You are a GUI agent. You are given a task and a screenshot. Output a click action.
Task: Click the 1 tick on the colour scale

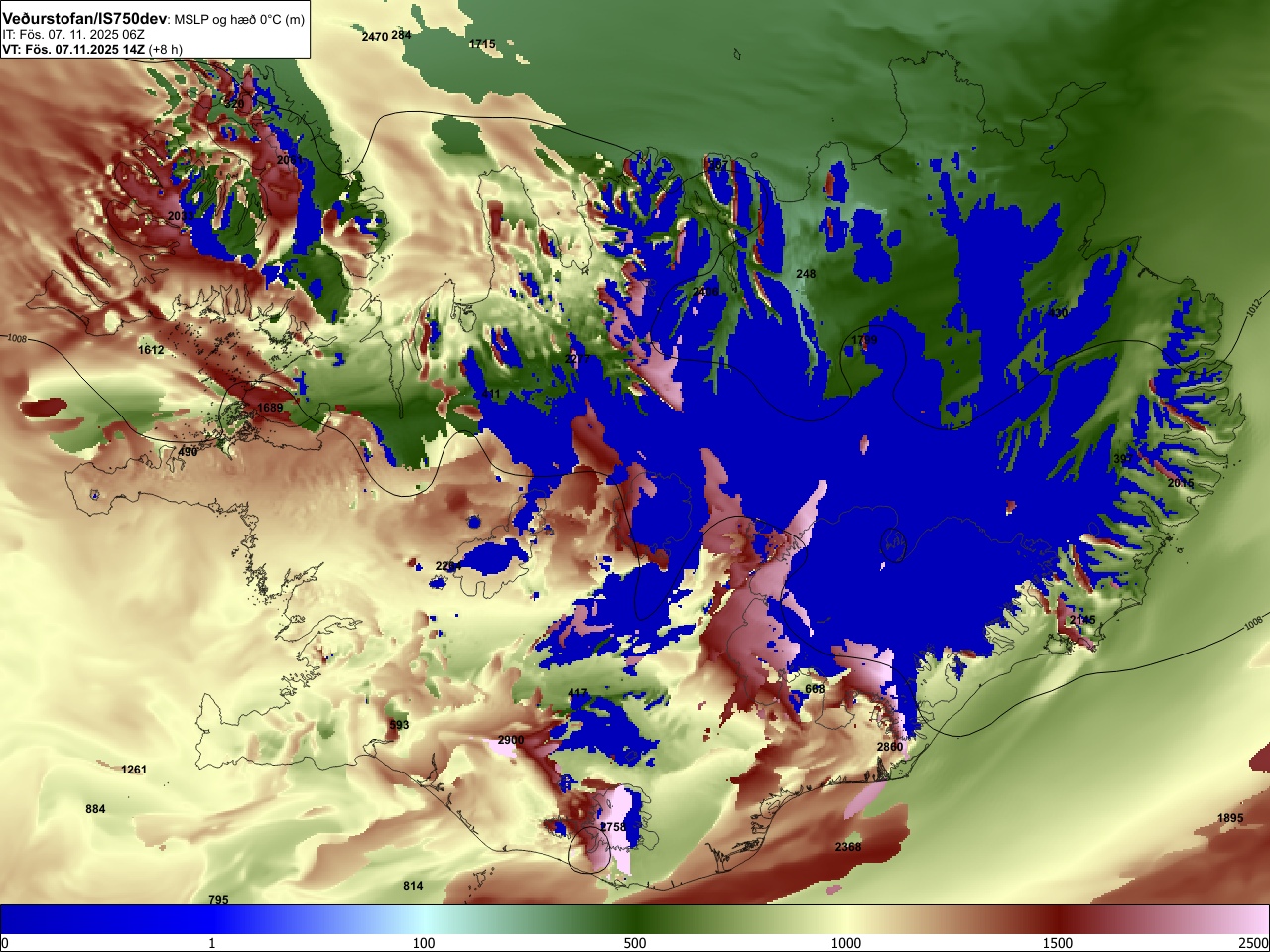click(211, 943)
